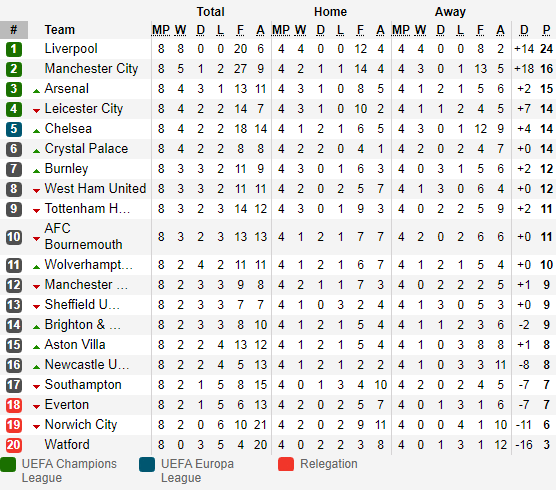Click Liverpool's green rank 1 badge
The image size is (556, 490).
14,49
